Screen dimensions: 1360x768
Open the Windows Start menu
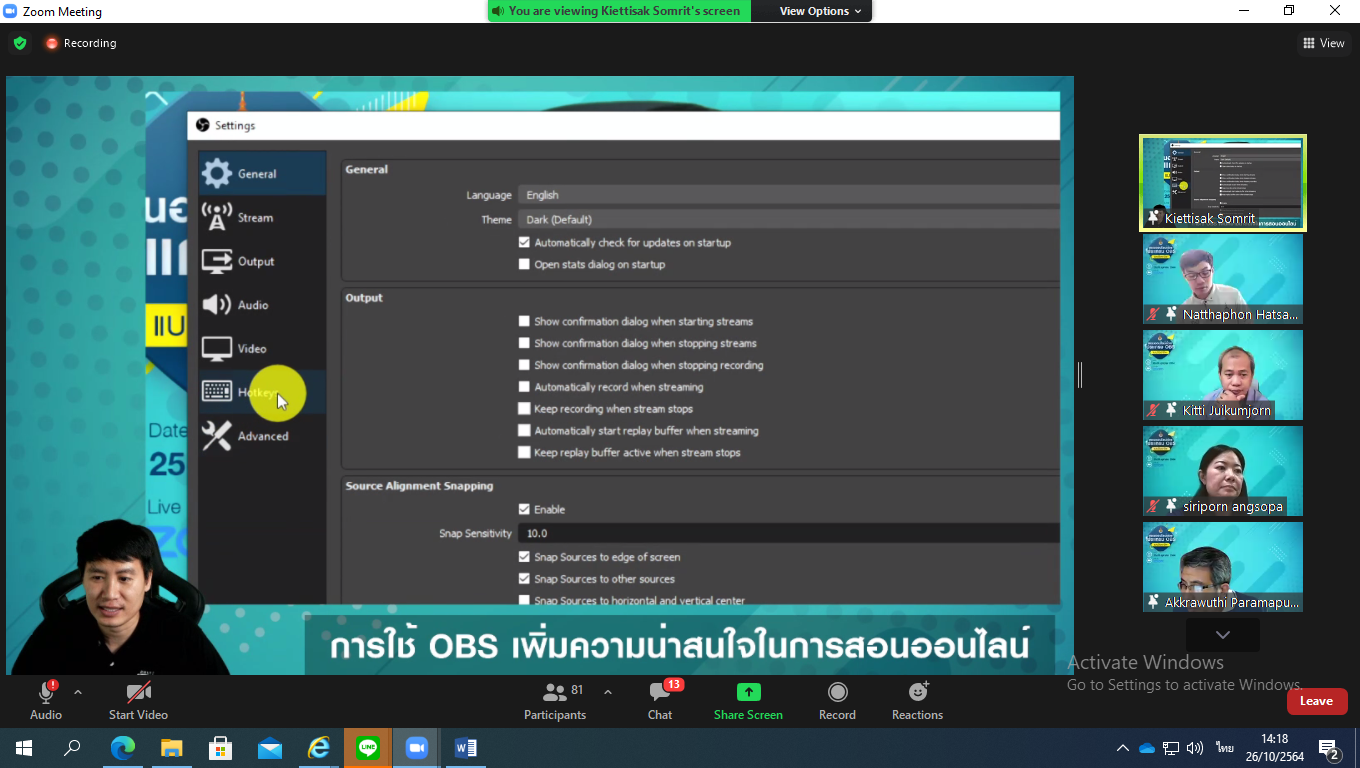click(24, 748)
